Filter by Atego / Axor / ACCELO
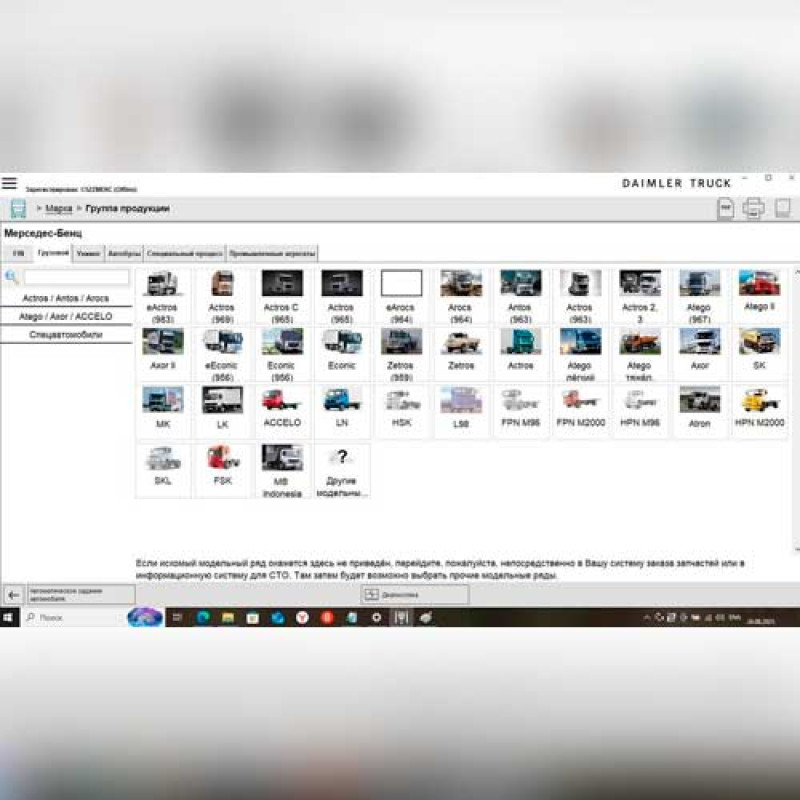 pyautogui.click(x=66, y=316)
